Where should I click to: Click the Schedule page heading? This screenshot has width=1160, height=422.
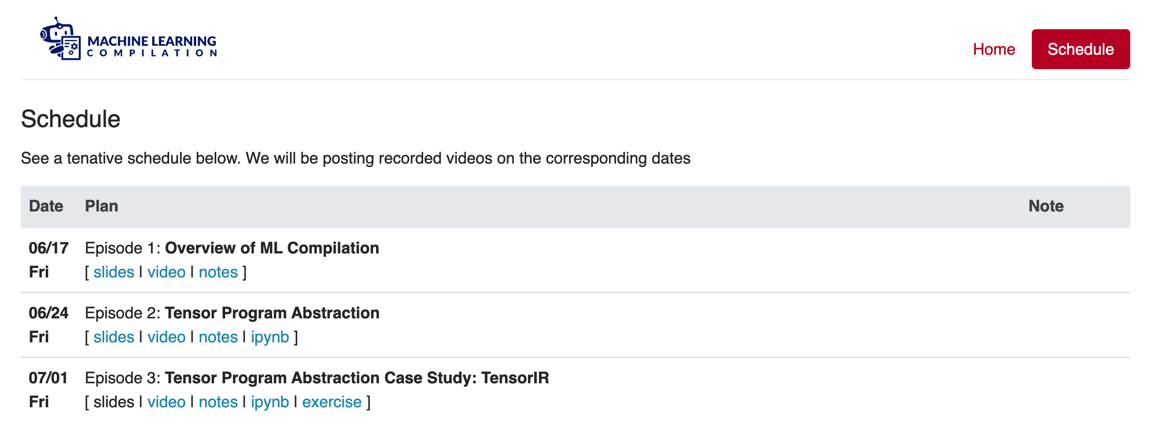[71, 119]
